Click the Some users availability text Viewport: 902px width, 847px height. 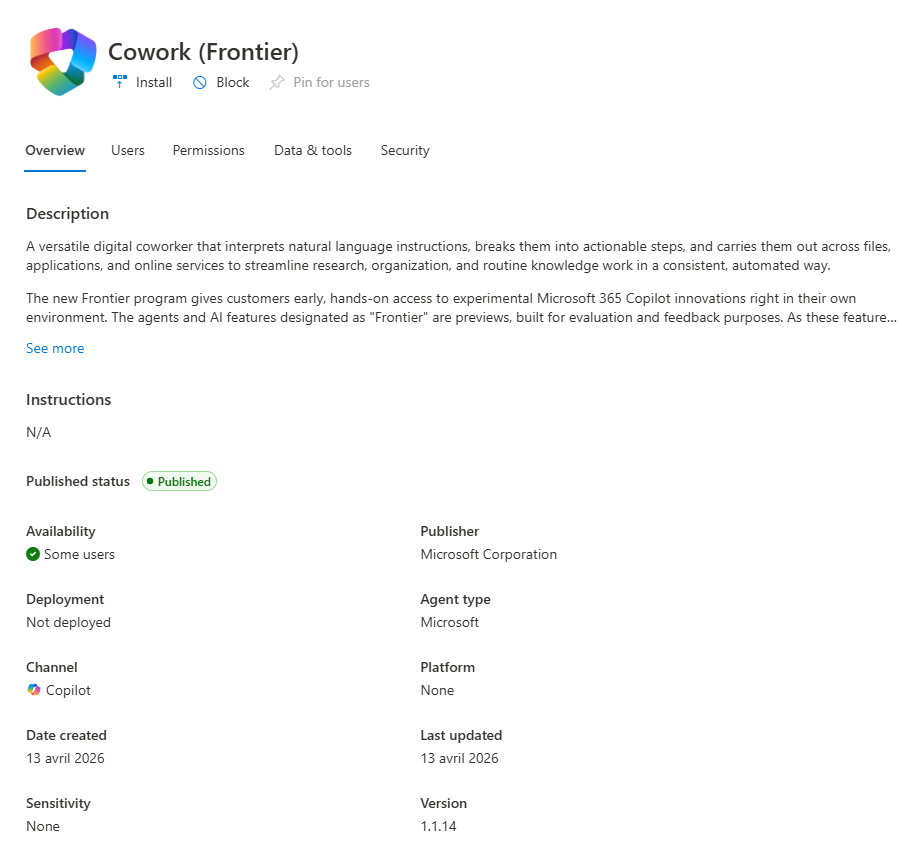[x=79, y=554]
